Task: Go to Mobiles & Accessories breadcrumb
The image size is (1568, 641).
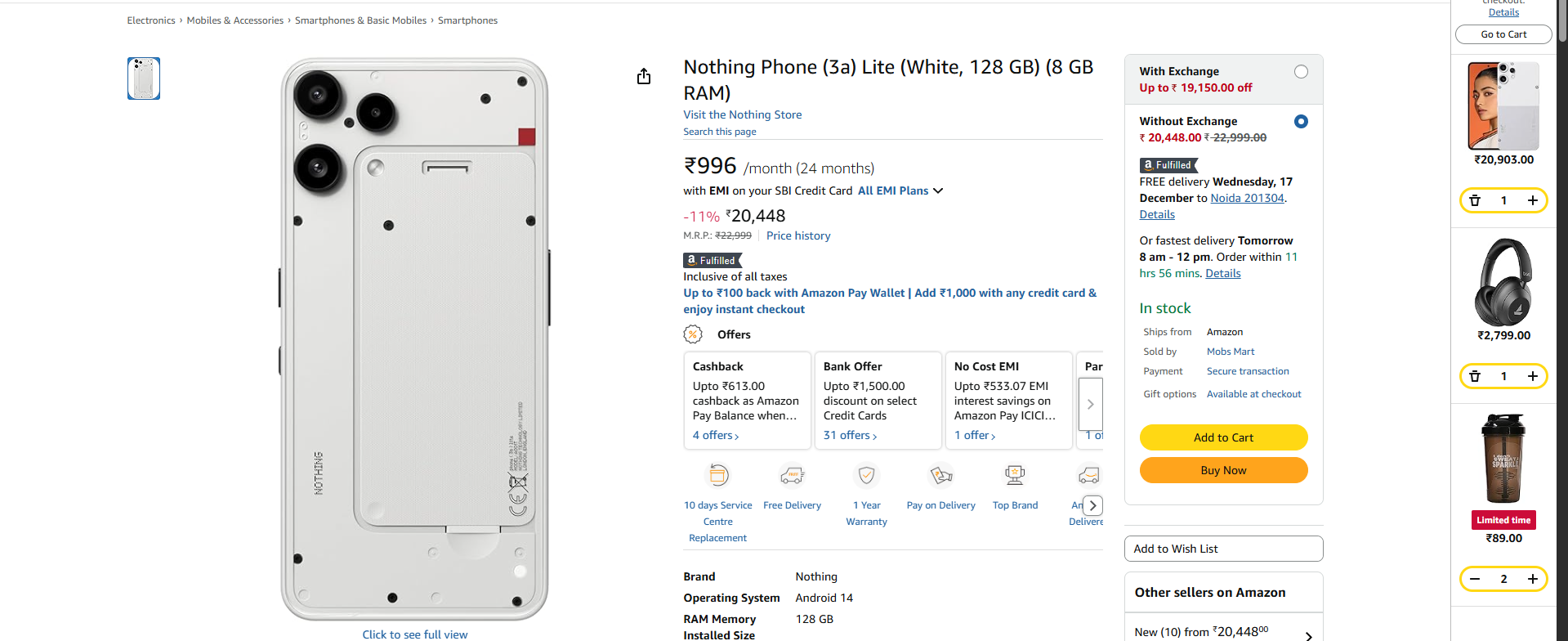Action: click(x=235, y=20)
